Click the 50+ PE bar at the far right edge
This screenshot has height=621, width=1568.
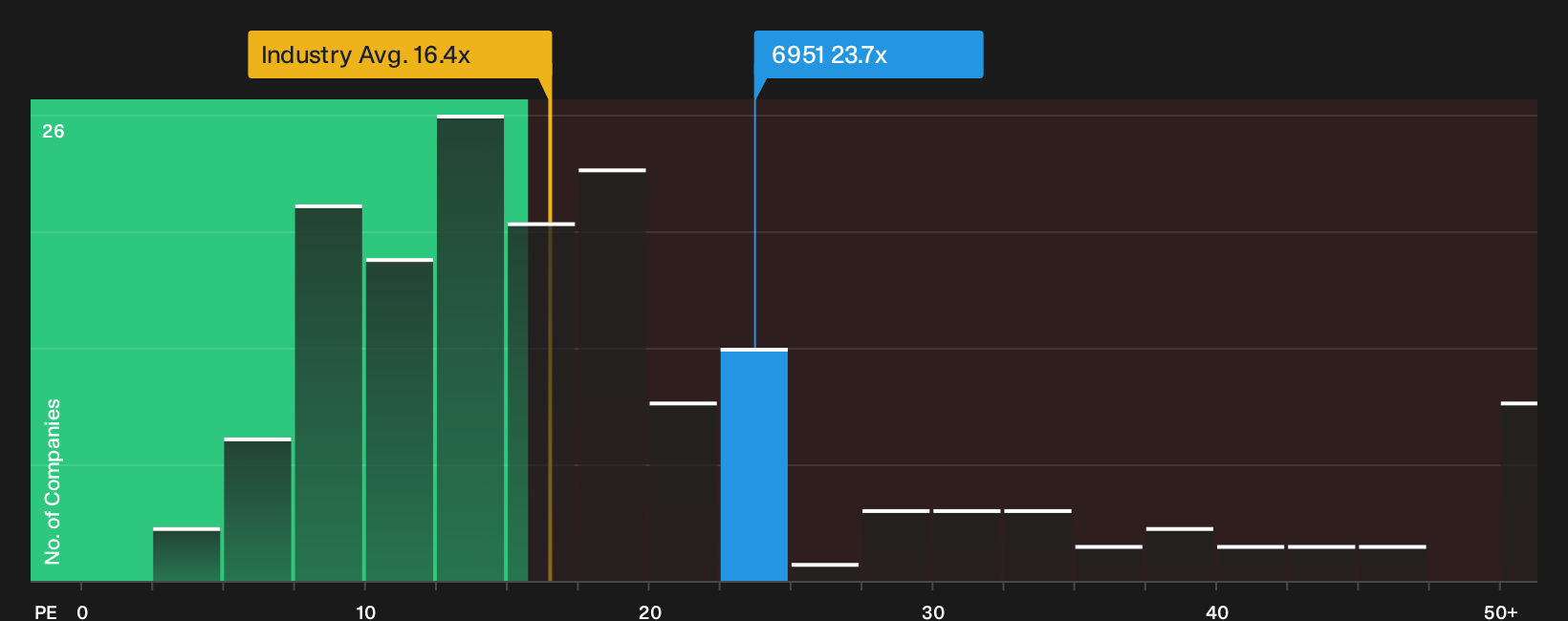click(x=1519, y=492)
